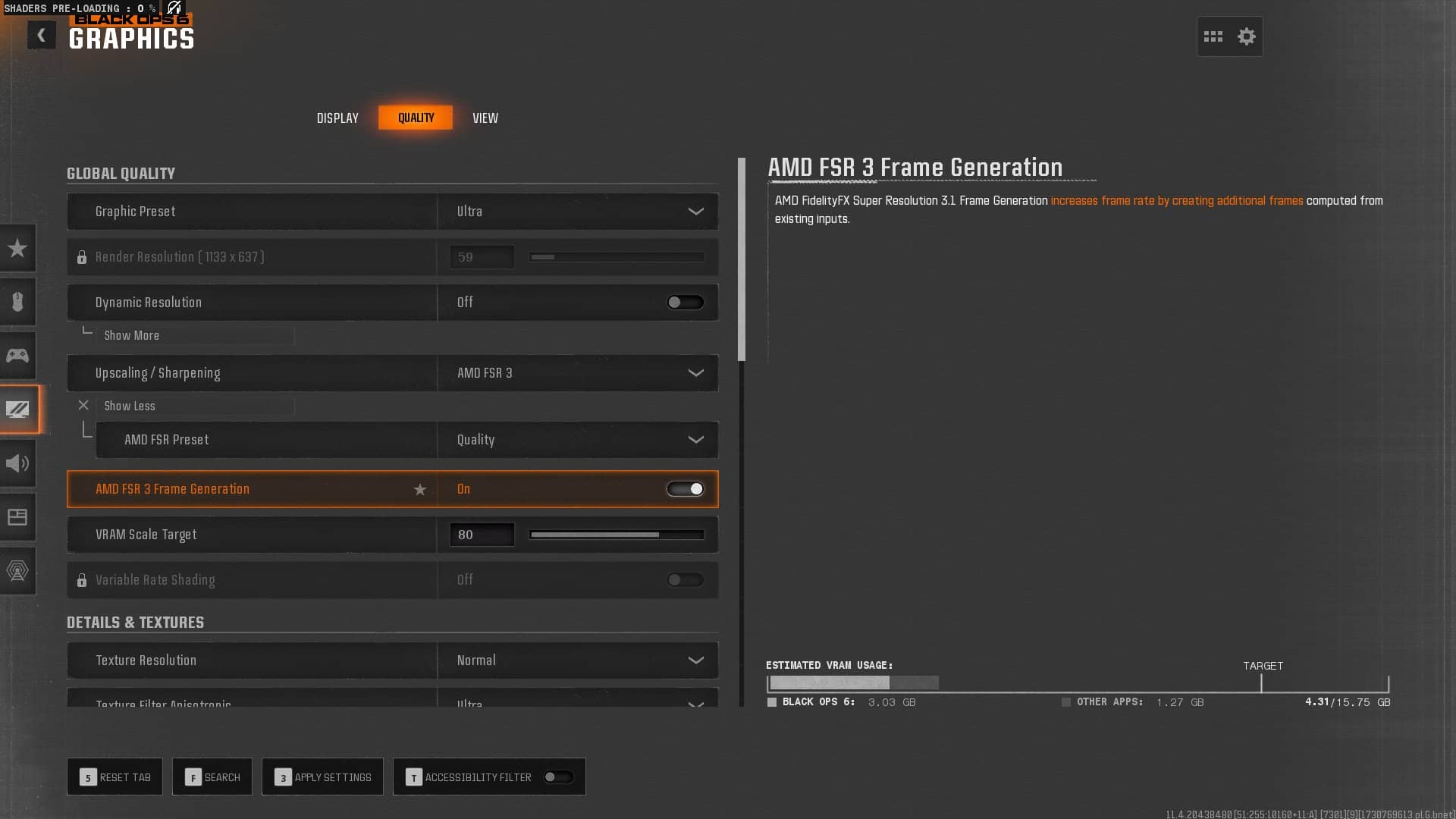1456x819 pixels.
Task: Open the Graphic Preset dropdown
Action: pos(578,212)
